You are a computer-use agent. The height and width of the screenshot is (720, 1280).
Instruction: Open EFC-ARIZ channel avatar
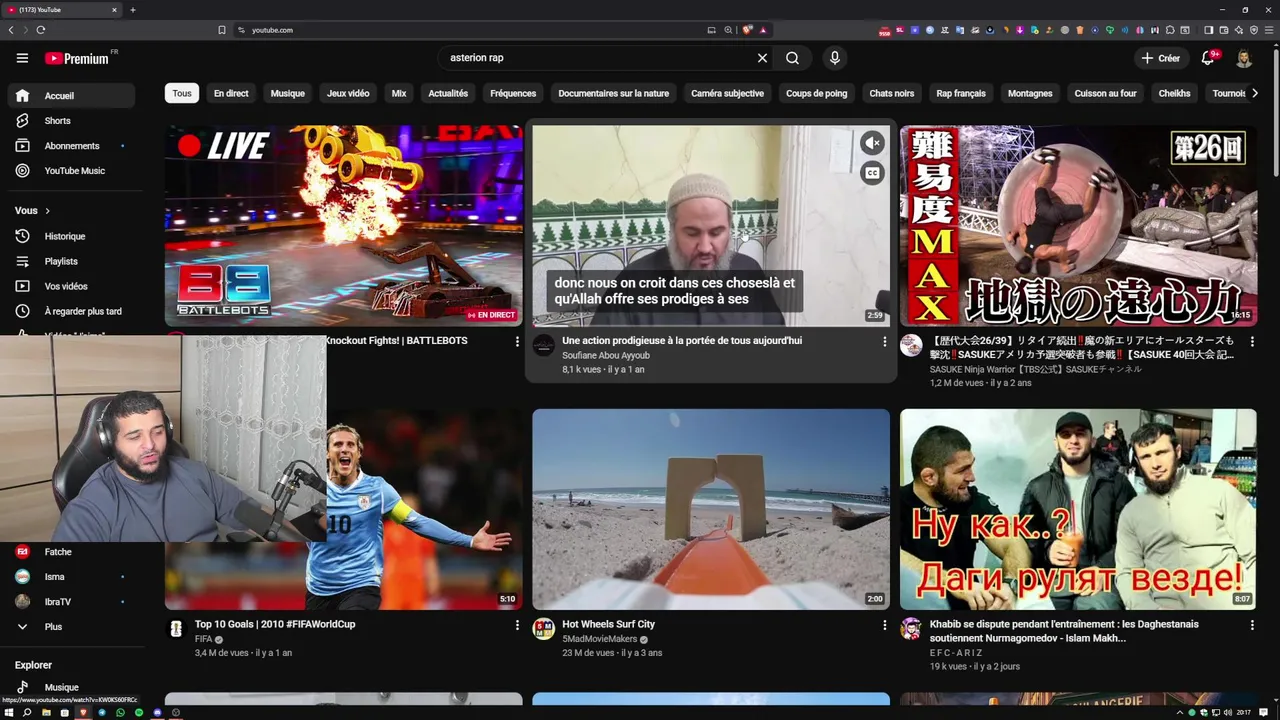click(x=911, y=629)
